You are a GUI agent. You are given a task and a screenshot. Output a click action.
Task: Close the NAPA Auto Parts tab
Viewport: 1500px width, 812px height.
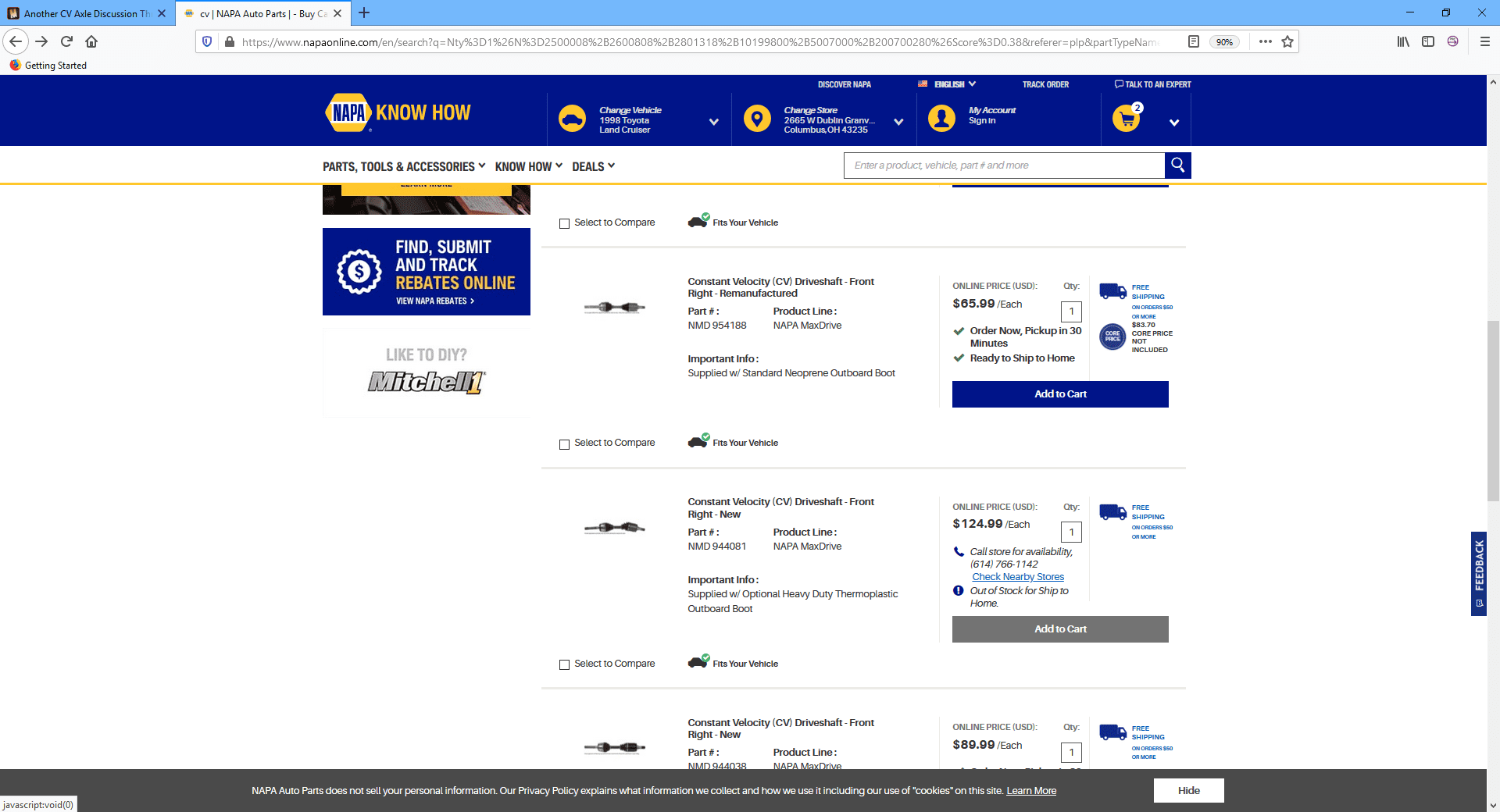[337, 13]
